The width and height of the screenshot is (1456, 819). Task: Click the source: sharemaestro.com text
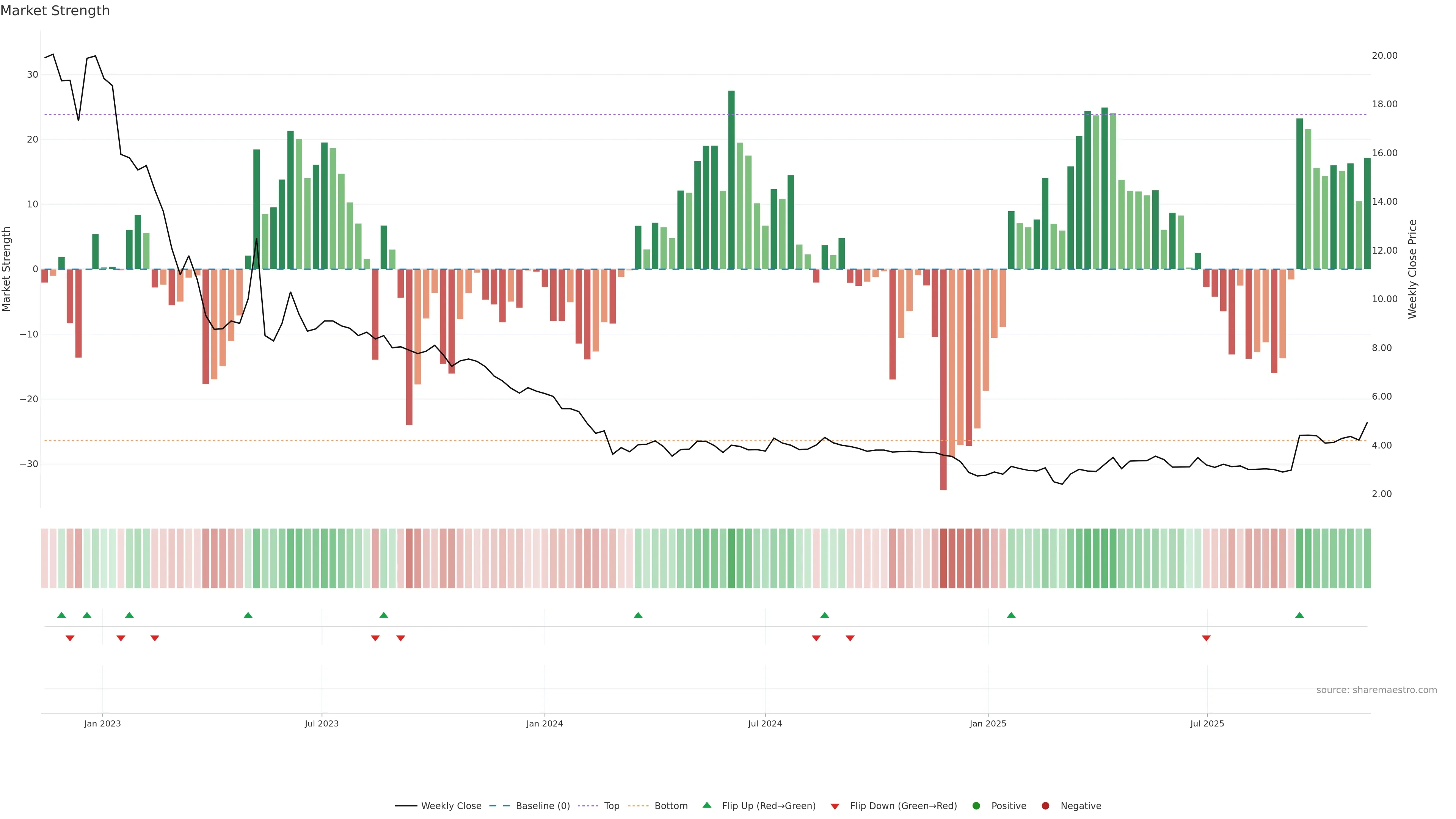pyautogui.click(x=1376, y=690)
